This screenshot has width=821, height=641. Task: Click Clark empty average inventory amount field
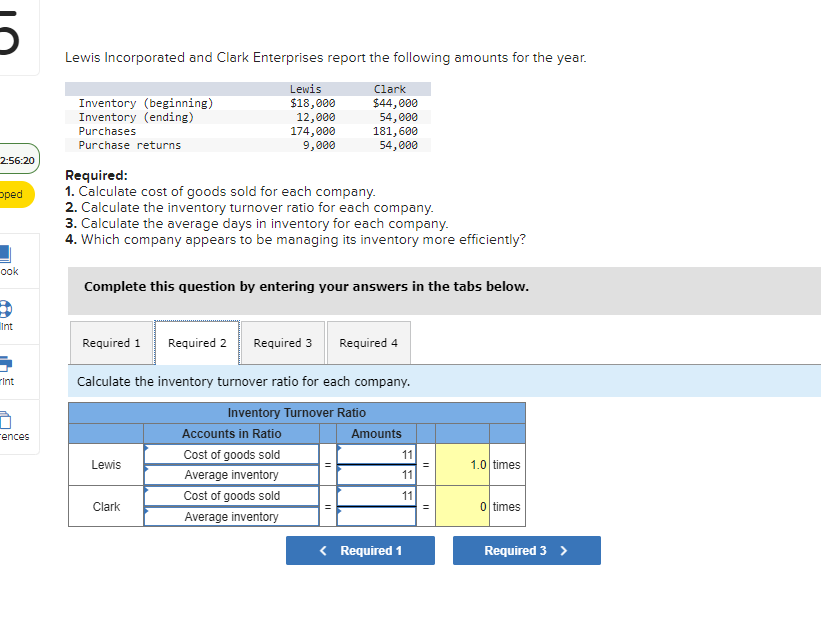(376, 517)
